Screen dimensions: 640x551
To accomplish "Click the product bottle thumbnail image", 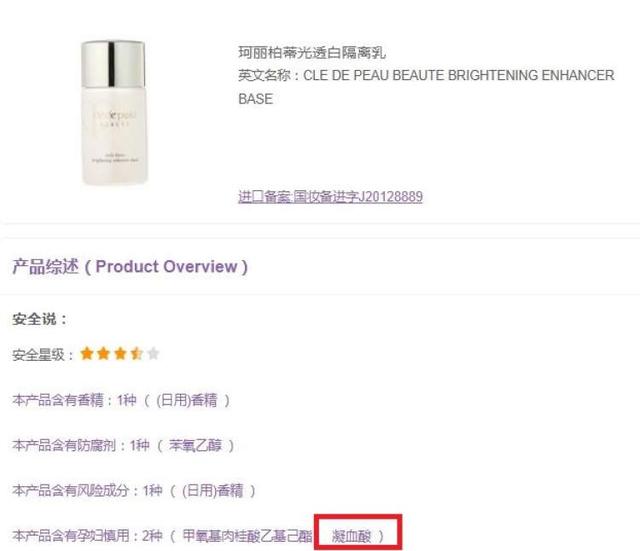I will tap(113, 113).
